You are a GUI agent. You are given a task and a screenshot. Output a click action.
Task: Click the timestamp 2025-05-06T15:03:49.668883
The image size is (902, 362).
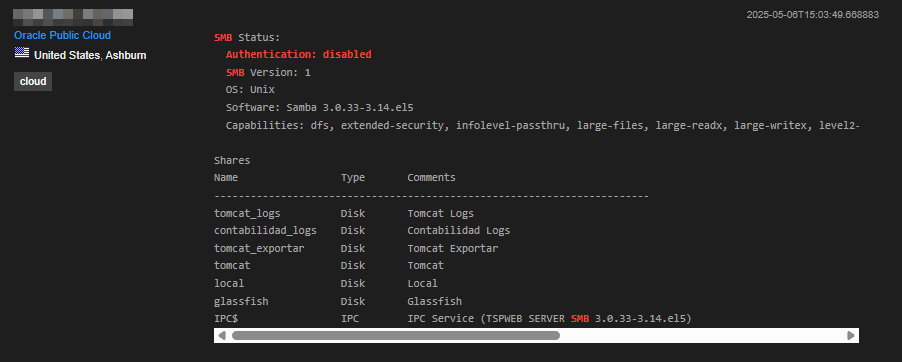[812, 15]
